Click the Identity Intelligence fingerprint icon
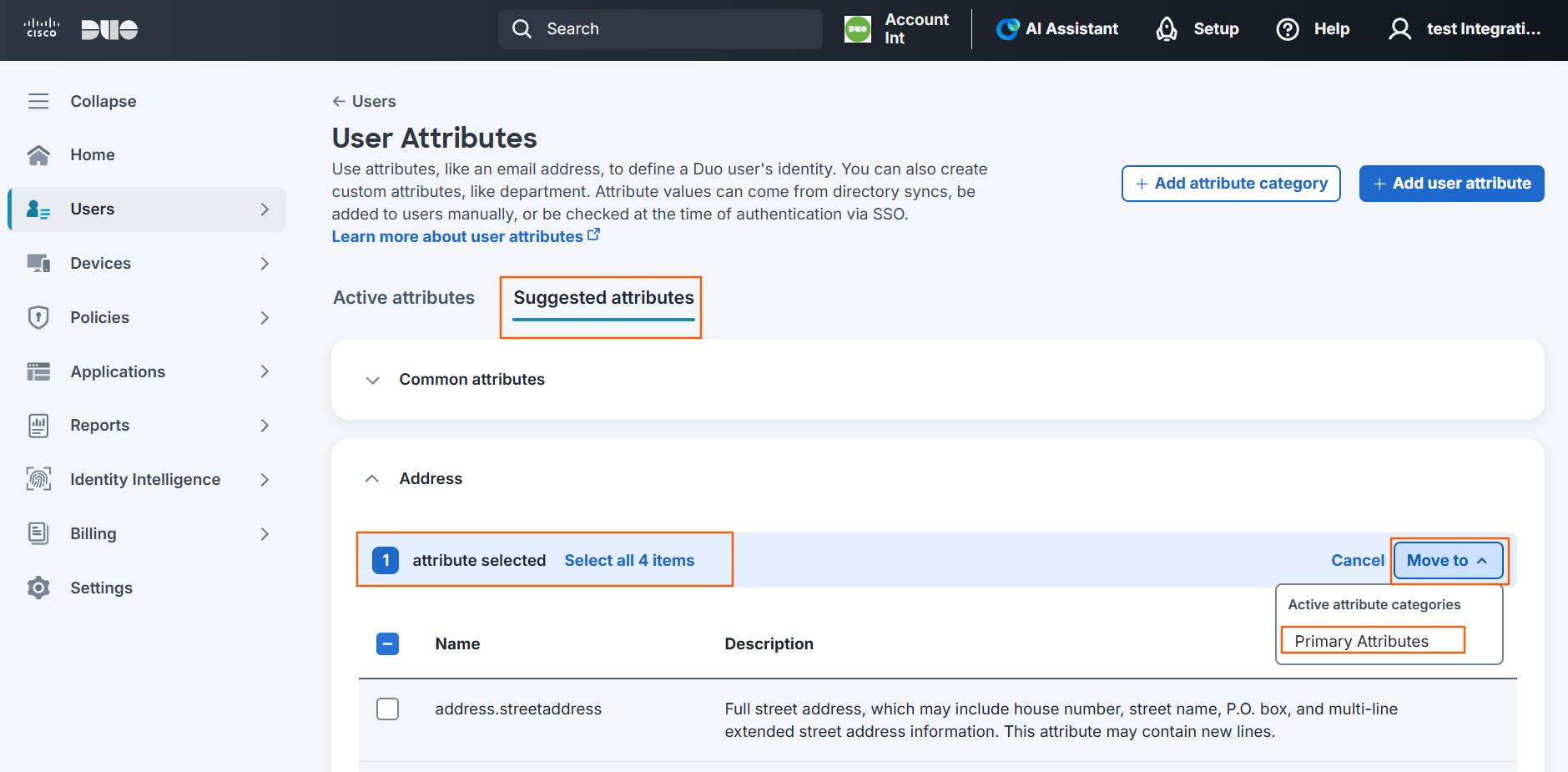The image size is (1568, 772). click(38, 479)
